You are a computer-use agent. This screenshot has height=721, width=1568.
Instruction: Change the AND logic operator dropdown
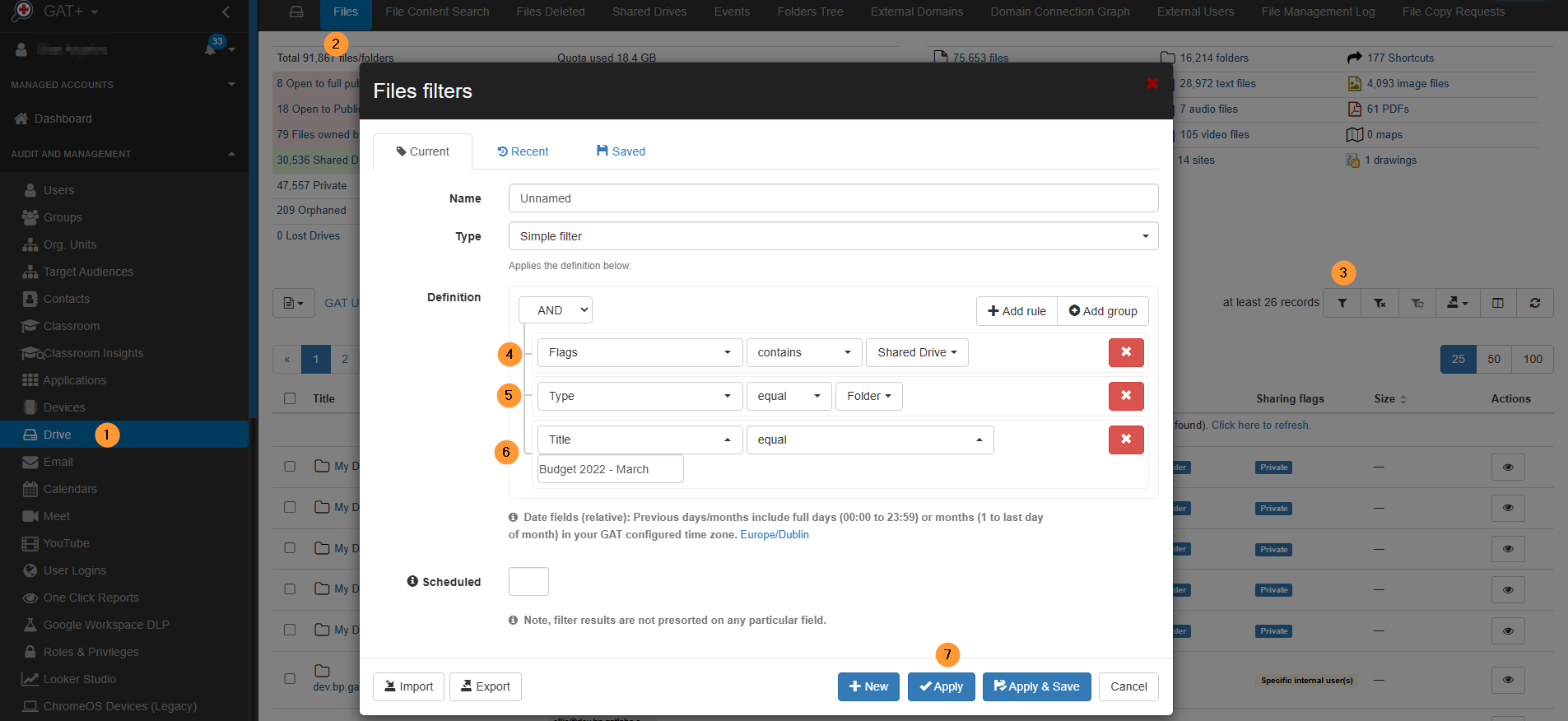[555, 310]
